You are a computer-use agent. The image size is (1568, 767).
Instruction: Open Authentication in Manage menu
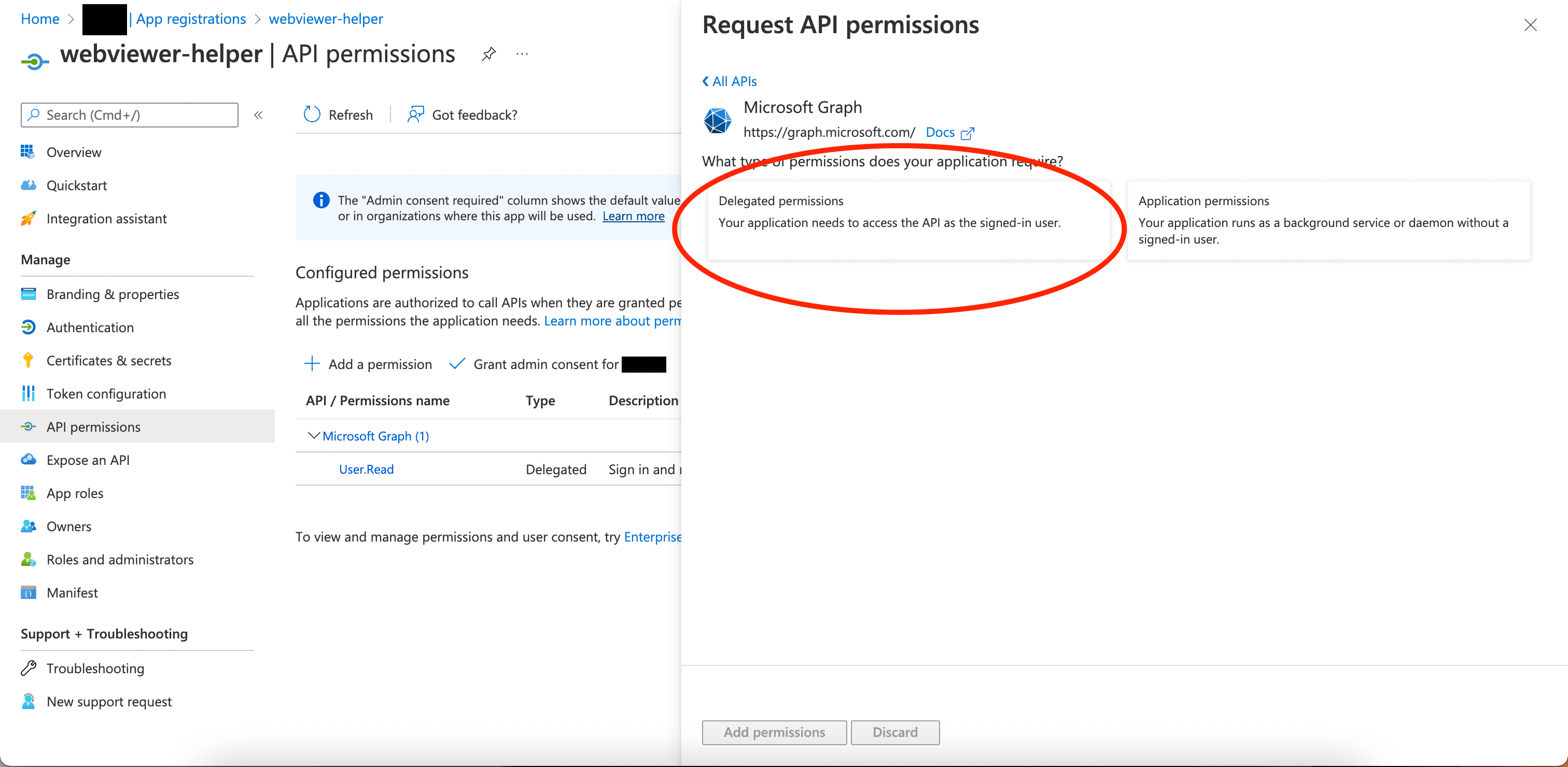point(90,327)
